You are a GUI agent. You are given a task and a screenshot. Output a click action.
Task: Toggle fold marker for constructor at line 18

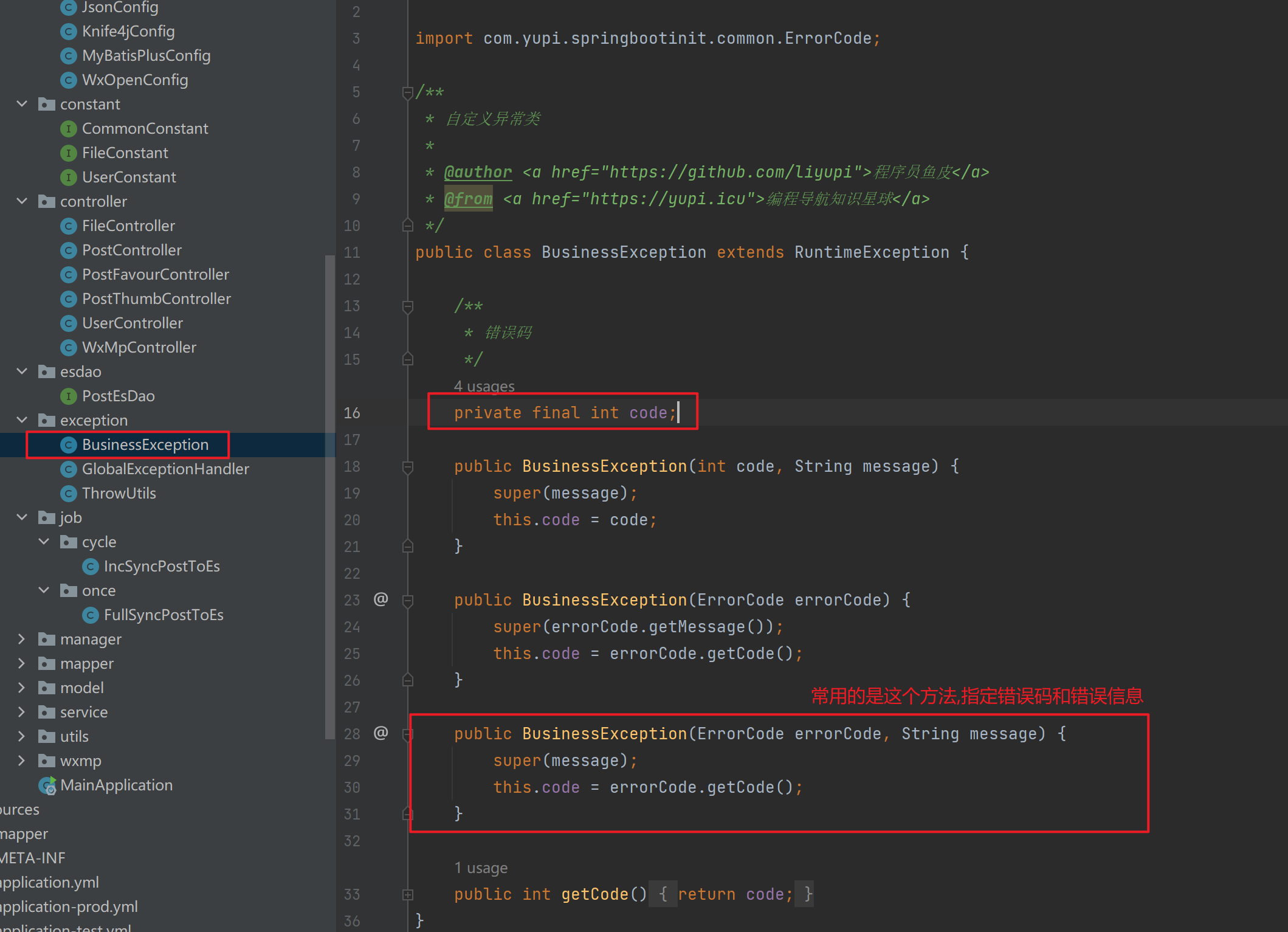[x=408, y=467]
